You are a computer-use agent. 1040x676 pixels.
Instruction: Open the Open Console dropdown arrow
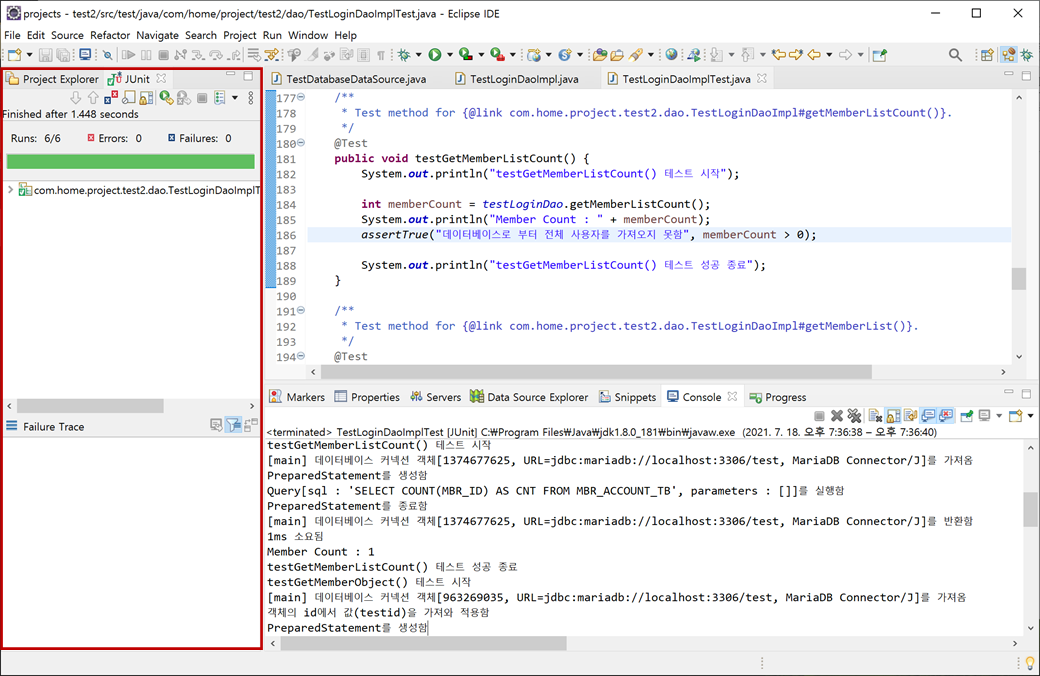coord(1030,416)
